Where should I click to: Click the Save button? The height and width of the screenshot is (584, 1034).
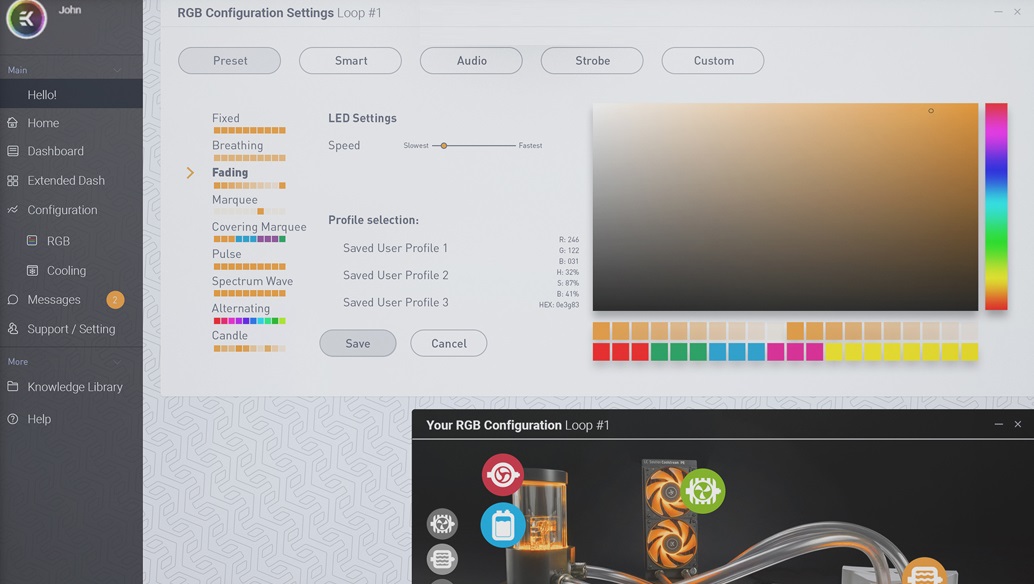point(358,343)
